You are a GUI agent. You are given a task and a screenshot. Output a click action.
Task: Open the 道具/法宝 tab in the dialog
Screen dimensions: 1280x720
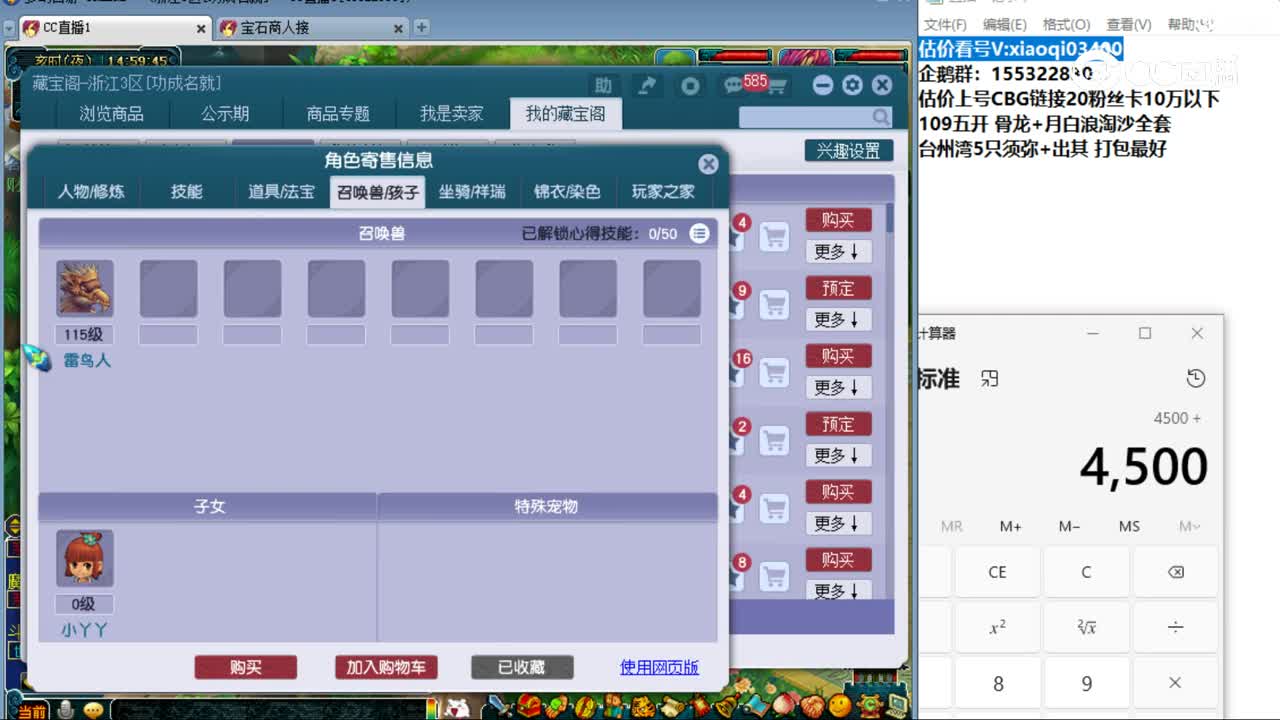[x=281, y=192]
